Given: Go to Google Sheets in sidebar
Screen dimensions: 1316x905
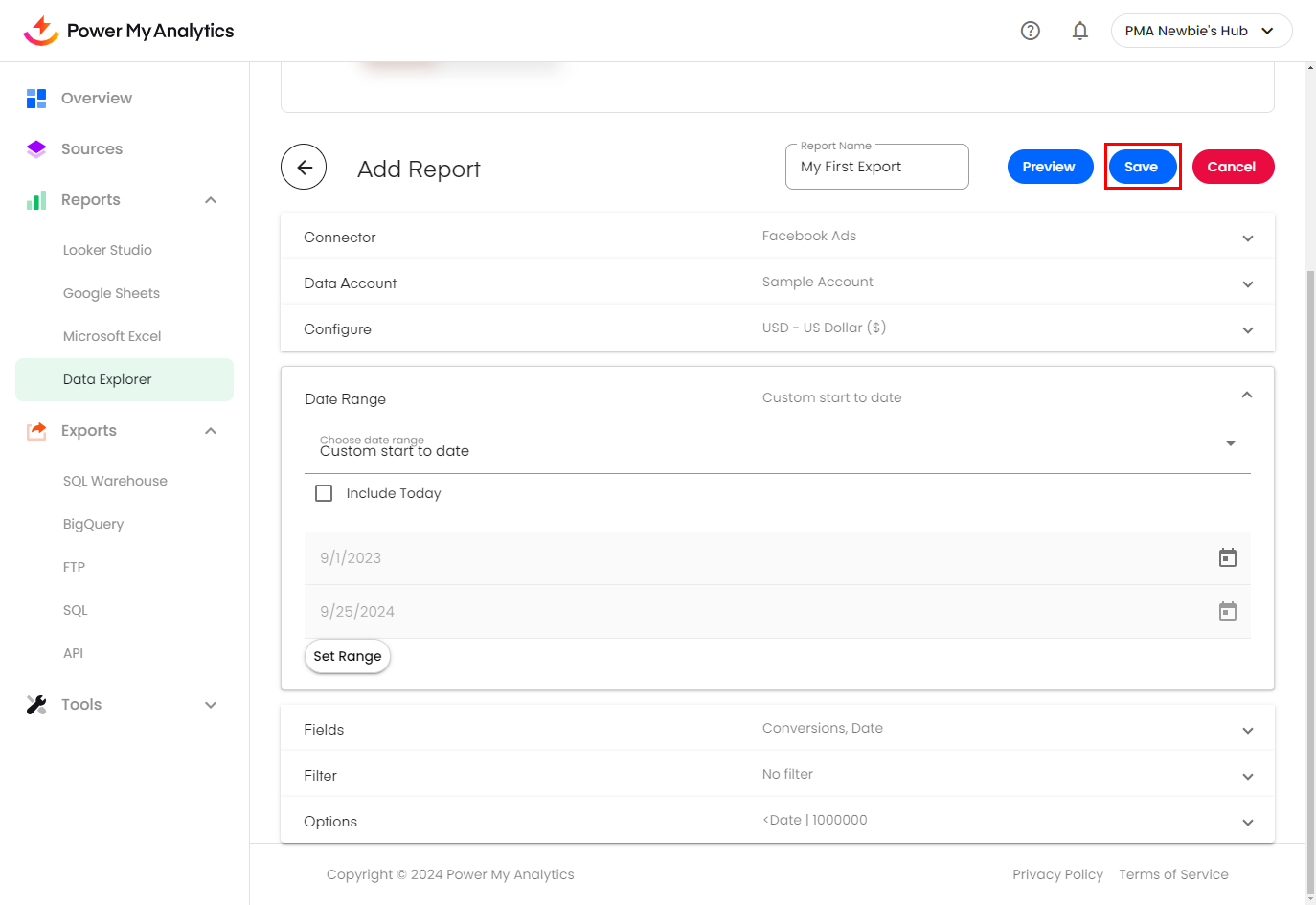Looking at the screenshot, I should (x=111, y=293).
